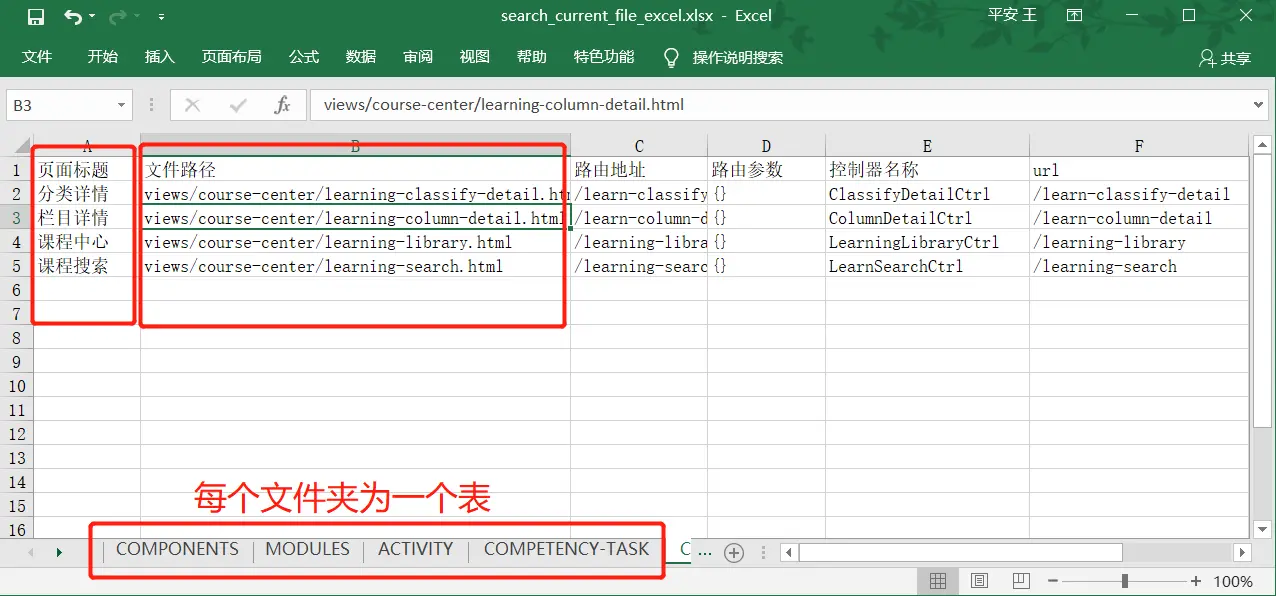This screenshot has width=1276, height=596.
Task: Select row 8 header
Action: pyautogui.click(x=16, y=338)
